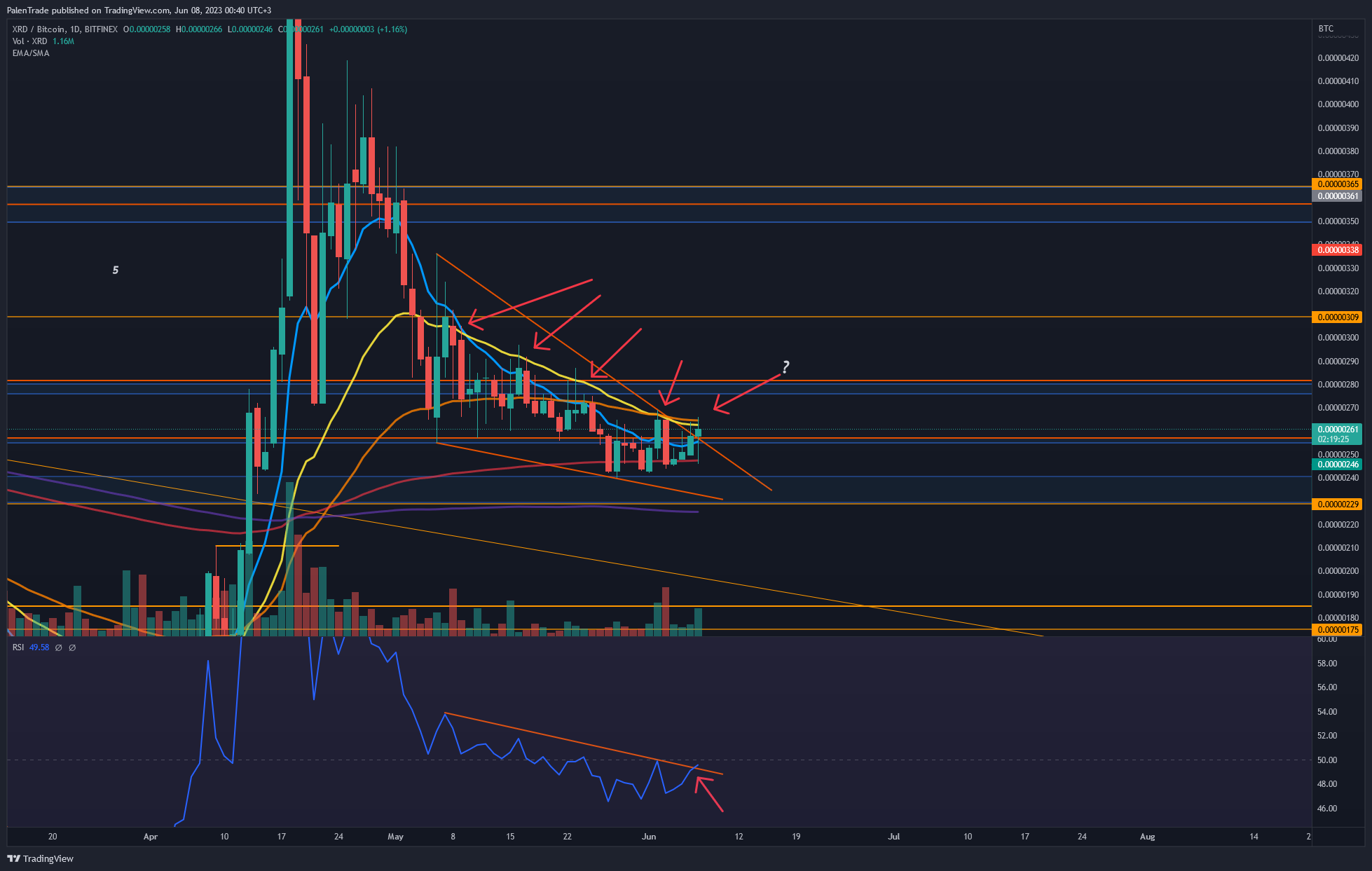Click the 19 date label on time axis
1372x871 pixels.
pyautogui.click(x=796, y=837)
